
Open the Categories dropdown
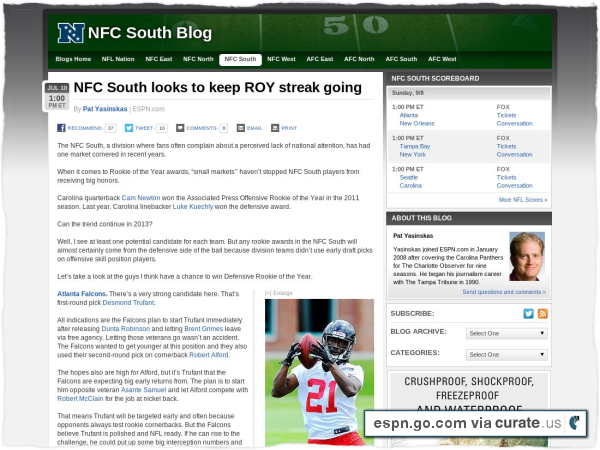[507, 355]
